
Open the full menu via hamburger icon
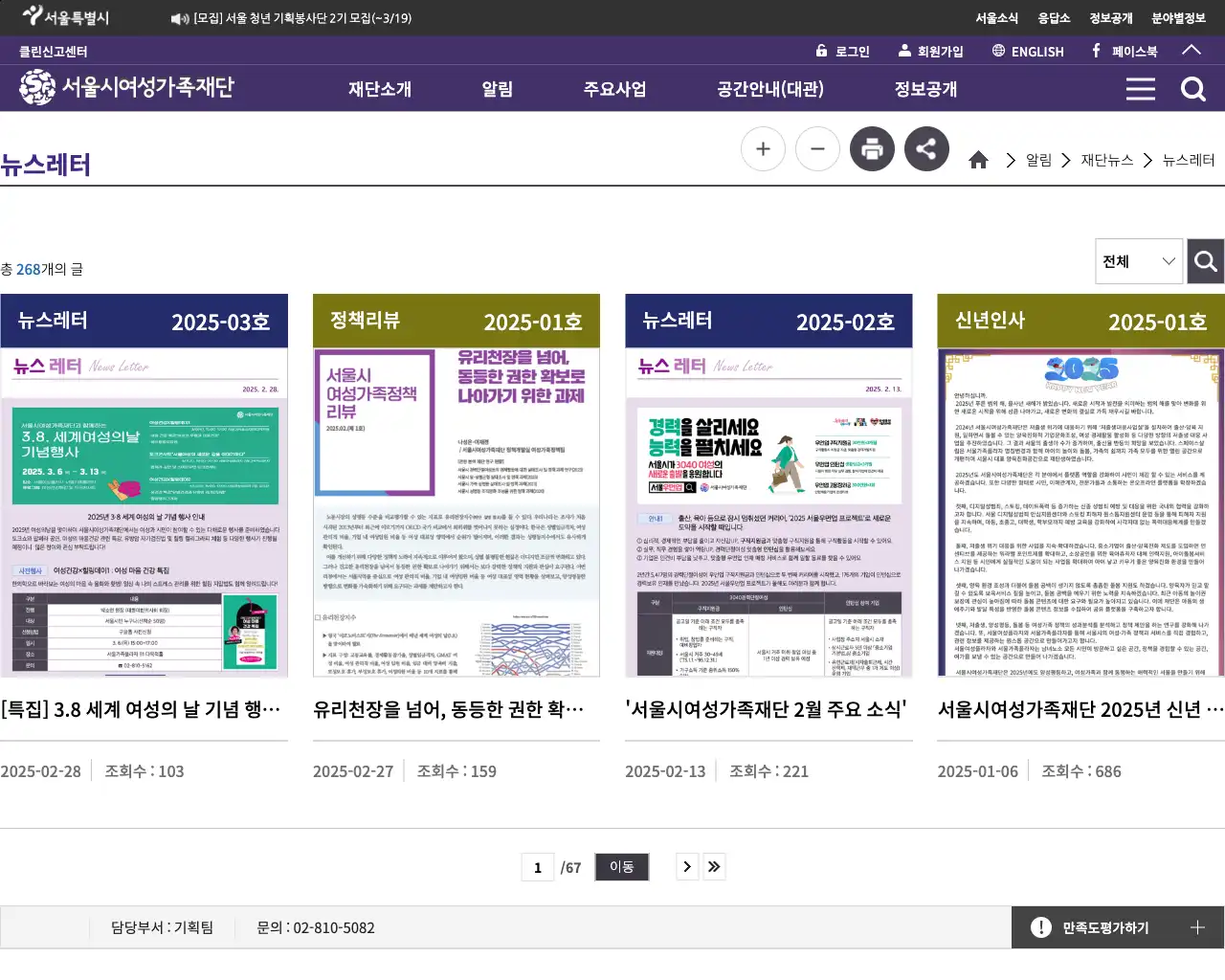1140,88
